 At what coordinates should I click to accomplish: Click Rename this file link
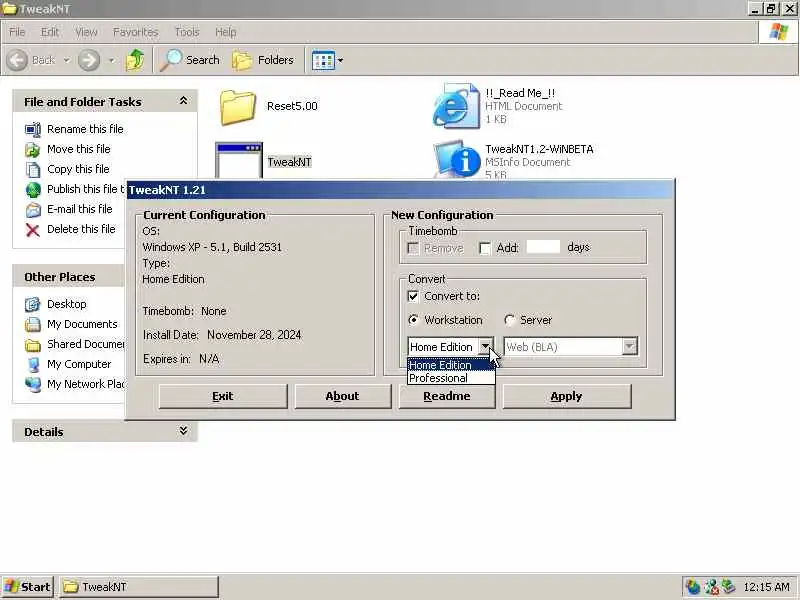tap(85, 129)
